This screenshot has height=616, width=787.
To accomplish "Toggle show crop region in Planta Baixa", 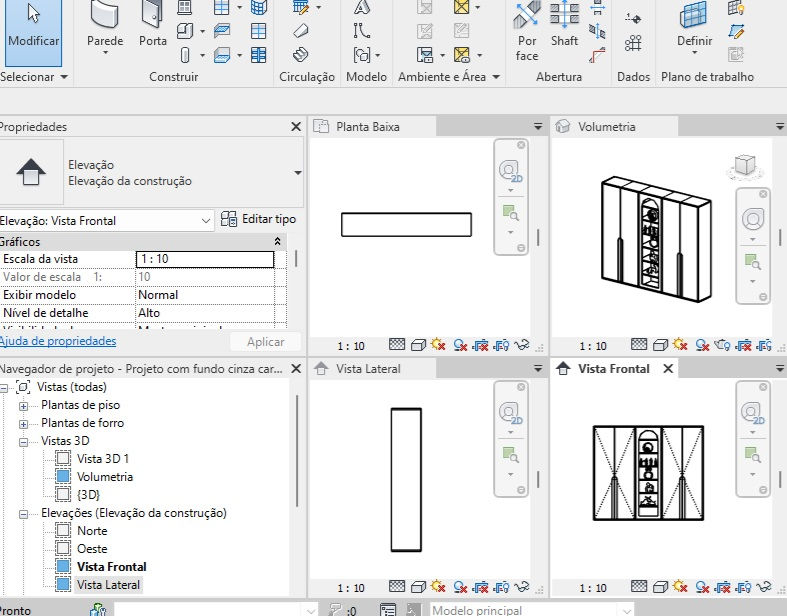I will pos(501,345).
